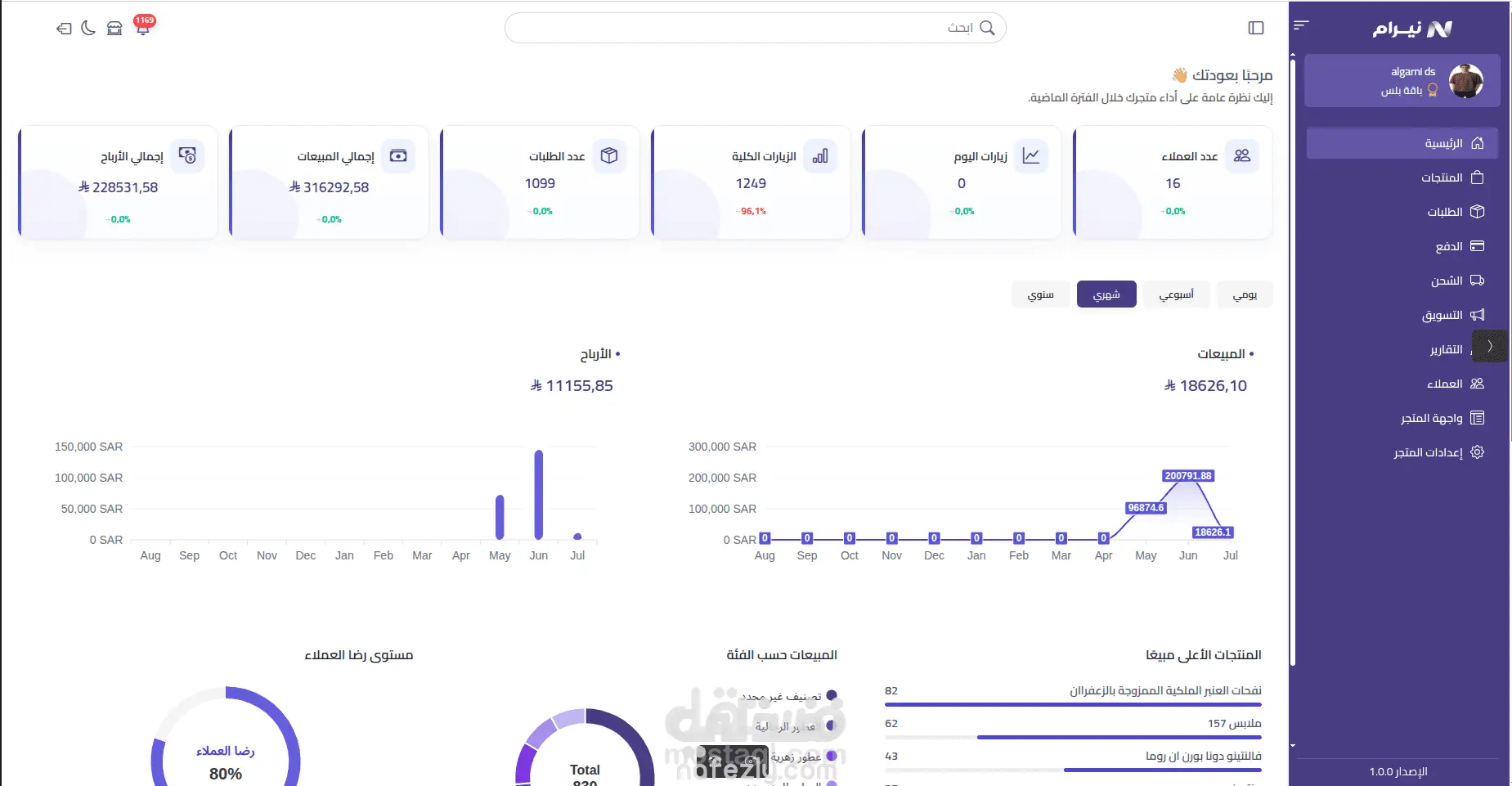1512x786 pixels.
Task: Select the يومي daily period button
Action: point(1245,294)
